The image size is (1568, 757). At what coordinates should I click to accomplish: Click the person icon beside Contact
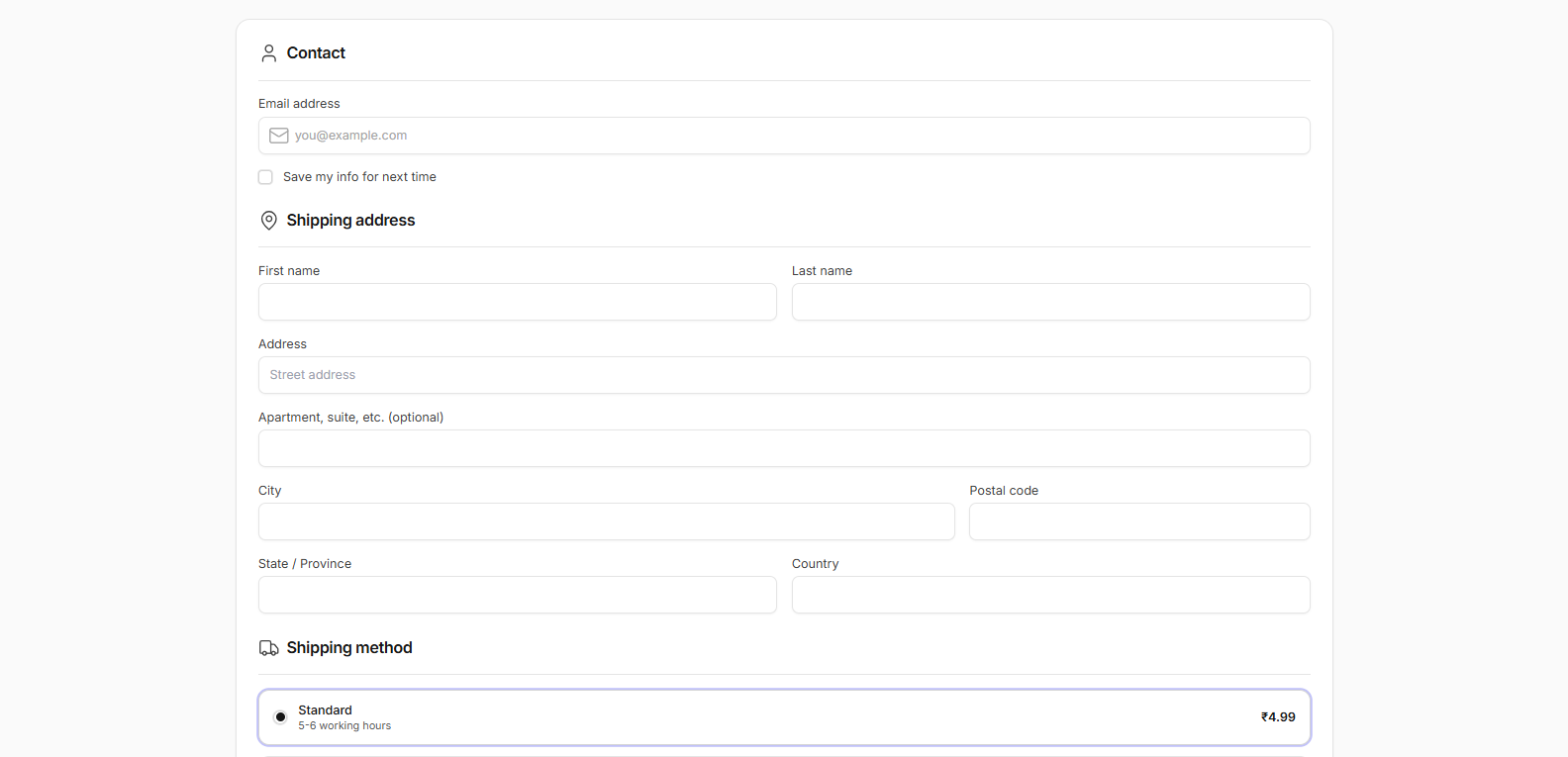pyautogui.click(x=268, y=53)
